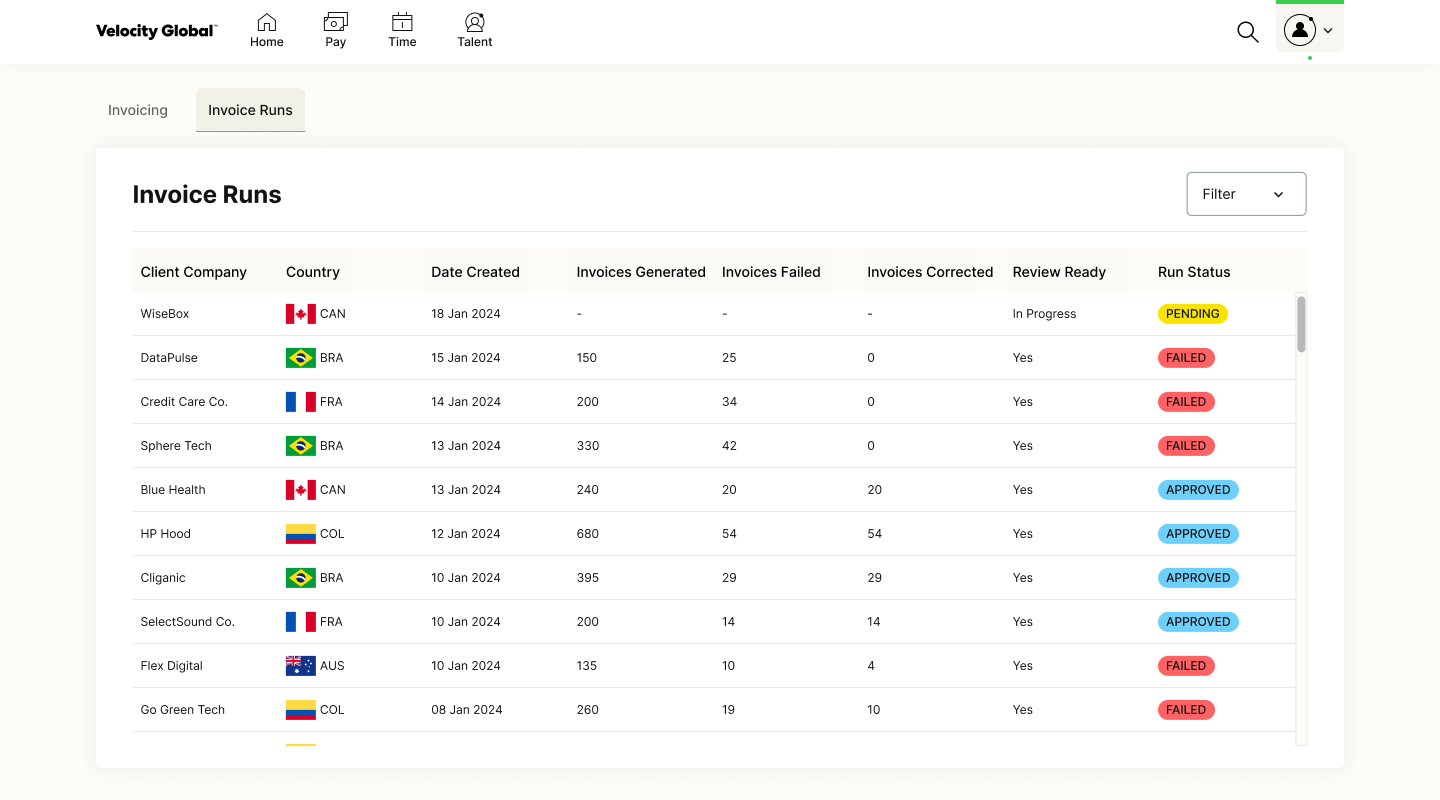Screen dimensions: 1440x800
Task: Click the 680 invoices generated value
Action: click(x=588, y=534)
